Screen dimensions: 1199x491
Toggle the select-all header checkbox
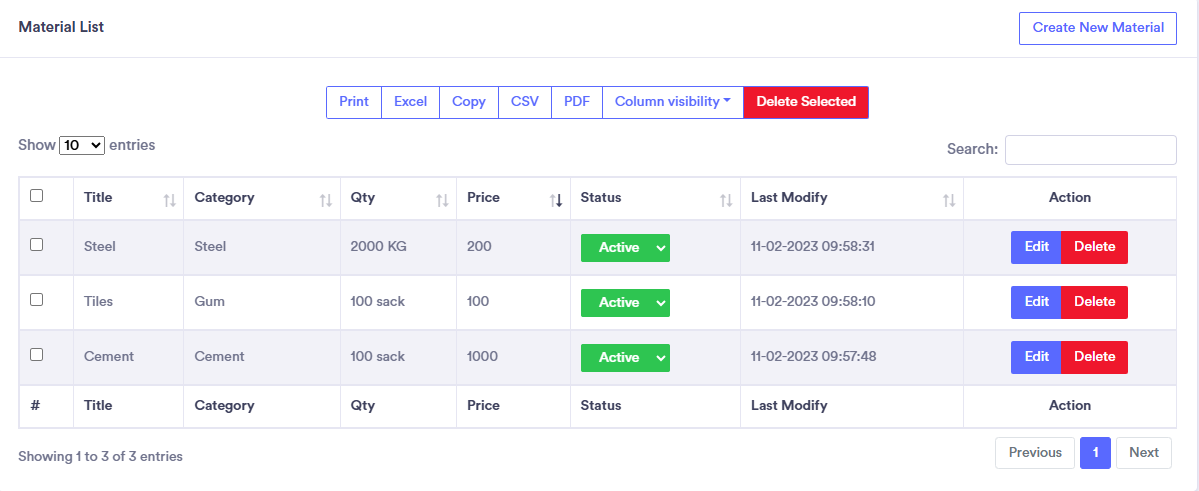(x=37, y=196)
